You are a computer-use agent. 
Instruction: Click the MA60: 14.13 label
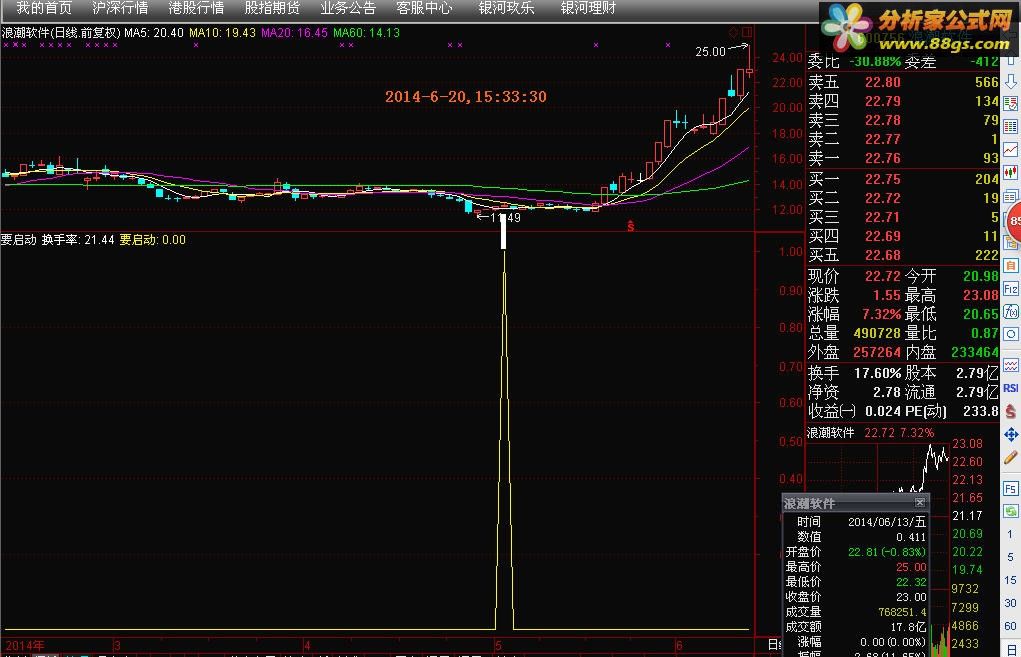coord(367,33)
